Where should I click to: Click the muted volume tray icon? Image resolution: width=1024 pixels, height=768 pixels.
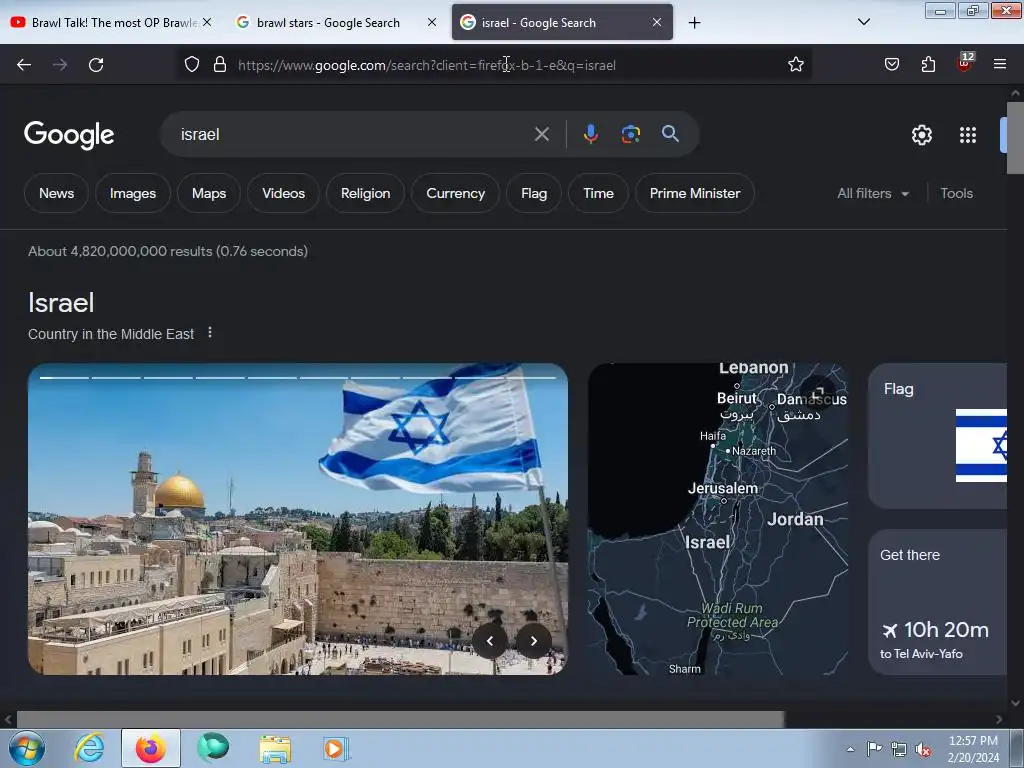click(923, 749)
